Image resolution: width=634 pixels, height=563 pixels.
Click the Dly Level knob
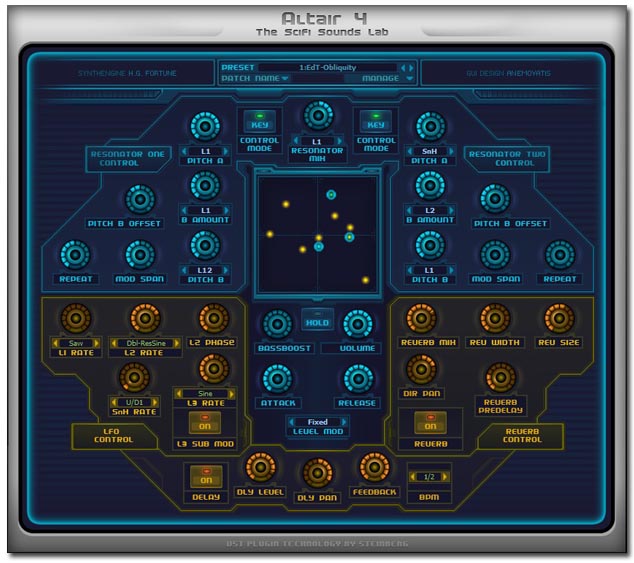click(260, 467)
